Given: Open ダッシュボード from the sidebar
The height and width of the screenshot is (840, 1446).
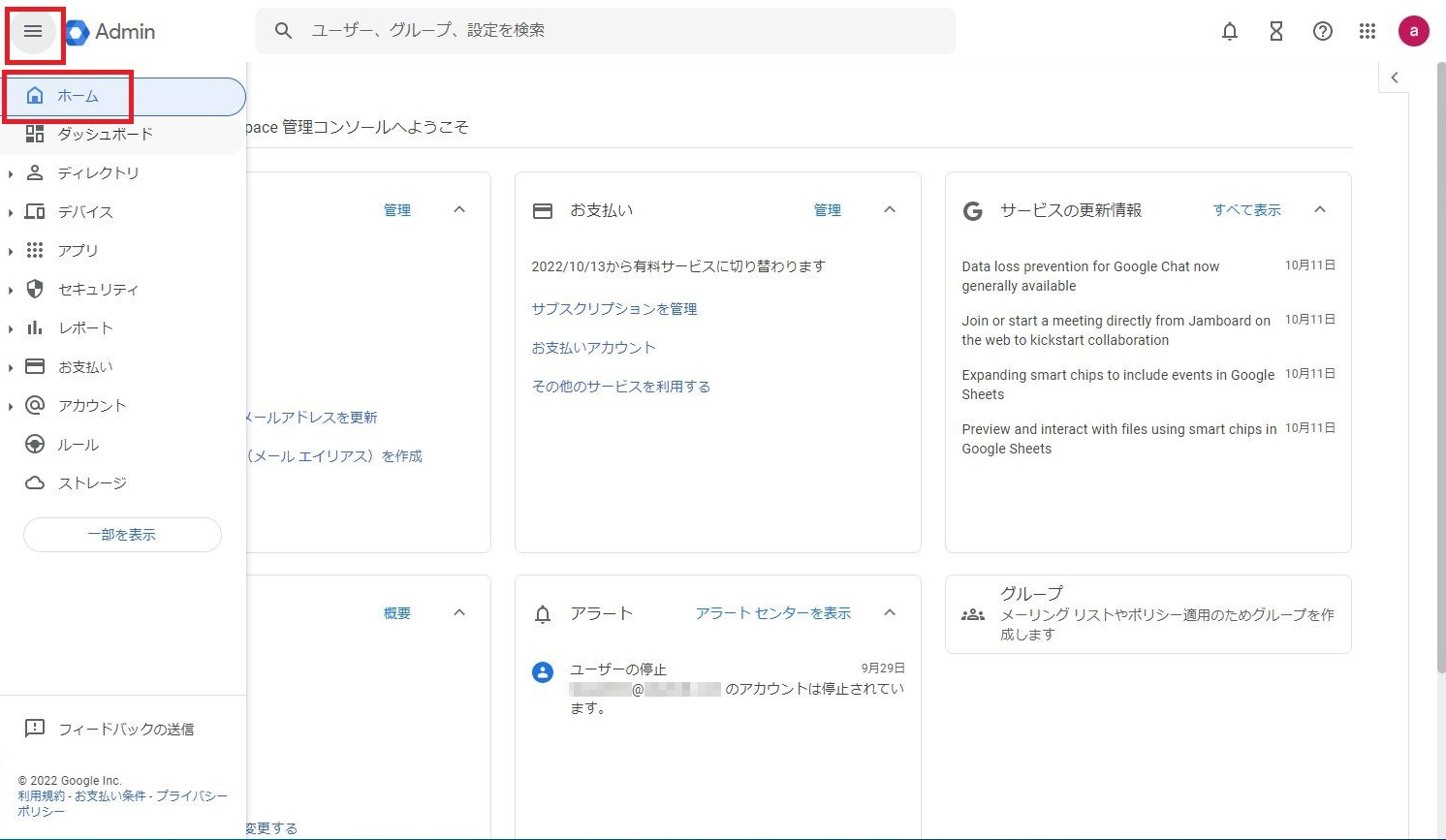Looking at the screenshot, I should [x=123, y=135].
